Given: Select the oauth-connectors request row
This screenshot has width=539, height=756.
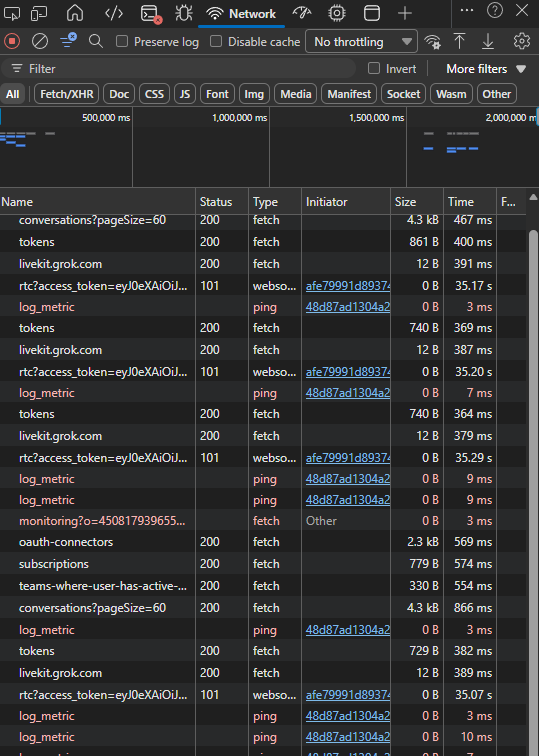Looking at the screenshot, I should [263, 542].
